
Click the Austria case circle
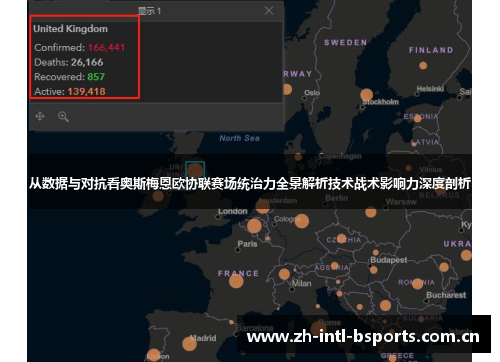[x=334, y=266]
